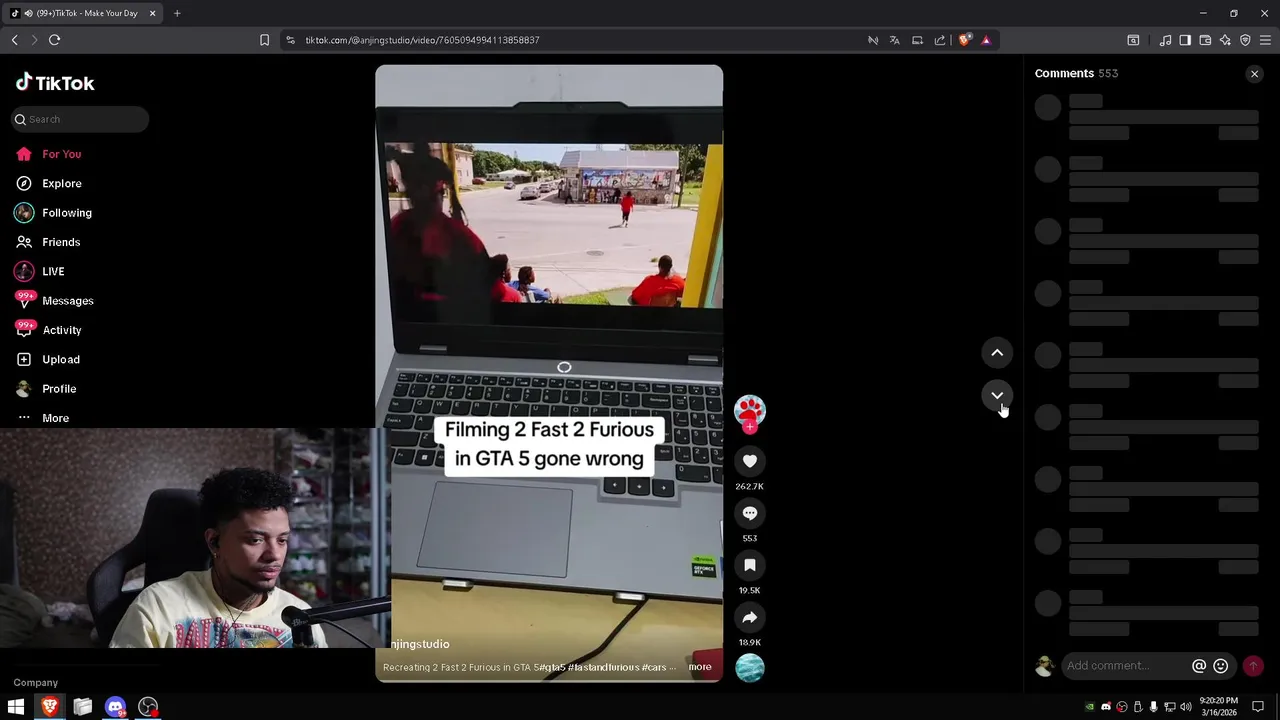Open the taskbar clock showing 9:20:20 PM

point(1219,707)
